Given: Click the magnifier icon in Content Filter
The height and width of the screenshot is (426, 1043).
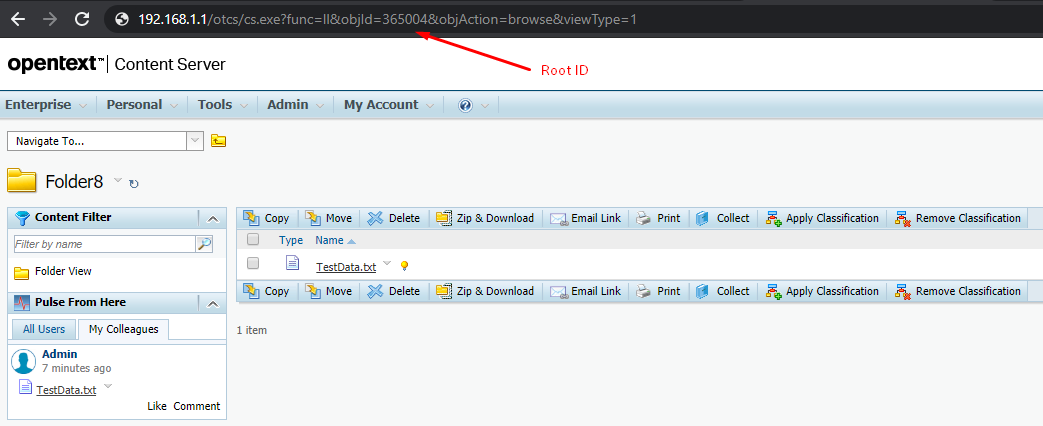Looking at the screenshot, I should (x=204, y=243).
